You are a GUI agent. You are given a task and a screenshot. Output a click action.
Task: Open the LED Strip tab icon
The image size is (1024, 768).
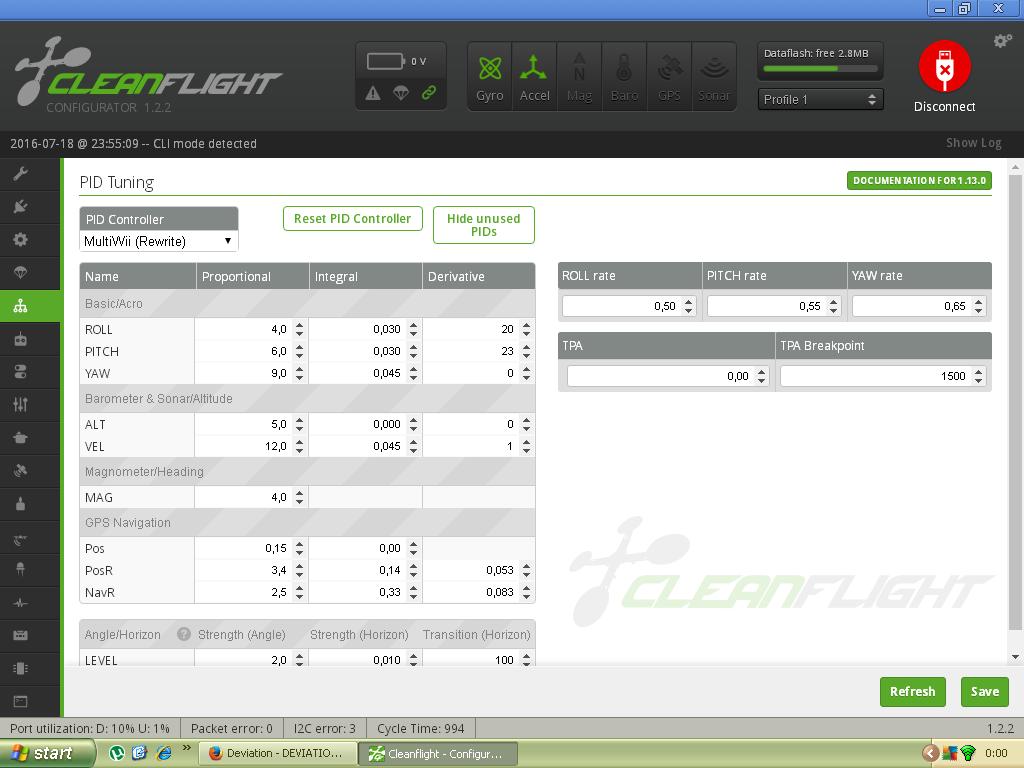click(x=20, y=569)
